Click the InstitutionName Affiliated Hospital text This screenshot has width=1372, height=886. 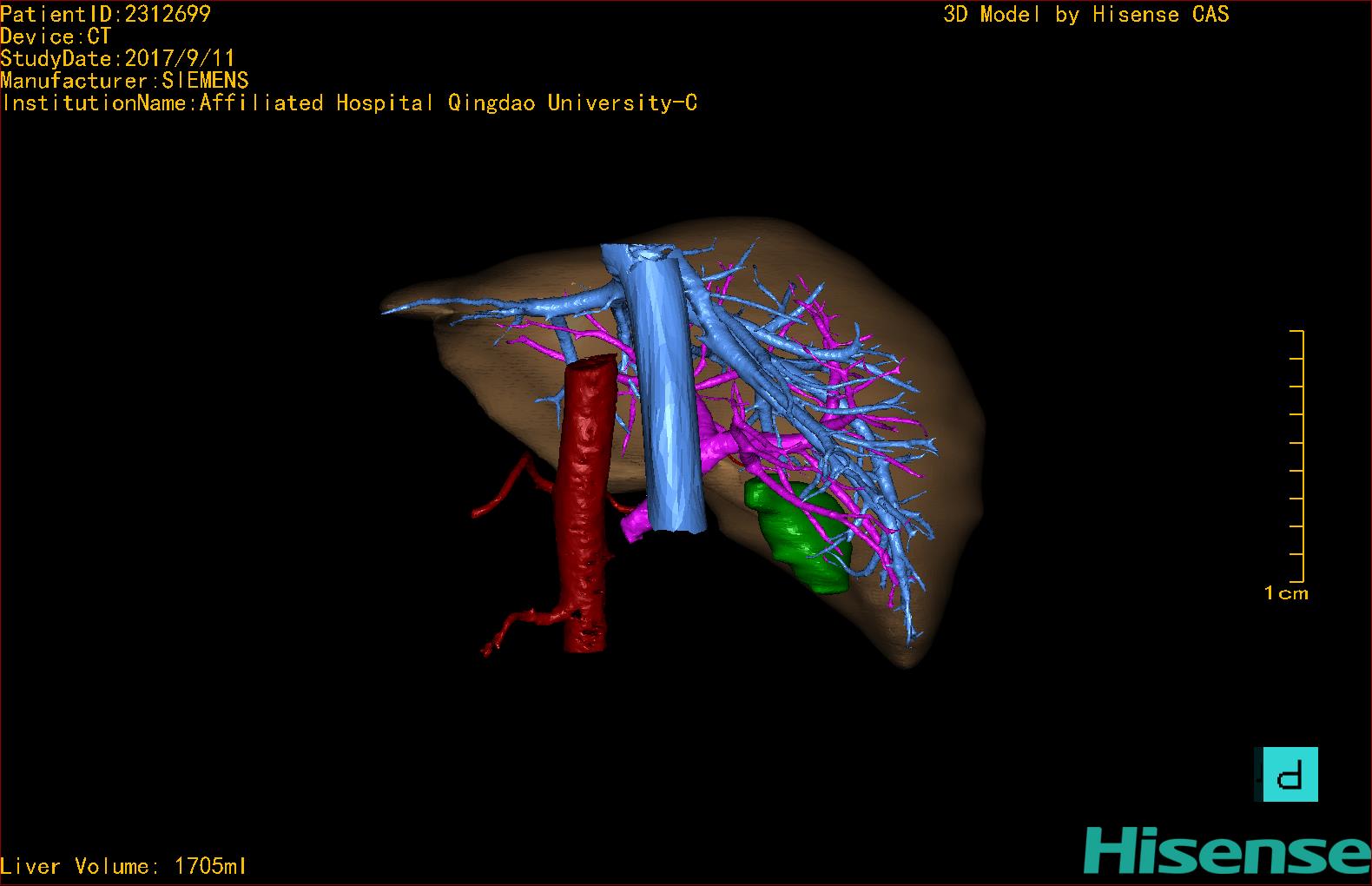(x=349, y=103)
